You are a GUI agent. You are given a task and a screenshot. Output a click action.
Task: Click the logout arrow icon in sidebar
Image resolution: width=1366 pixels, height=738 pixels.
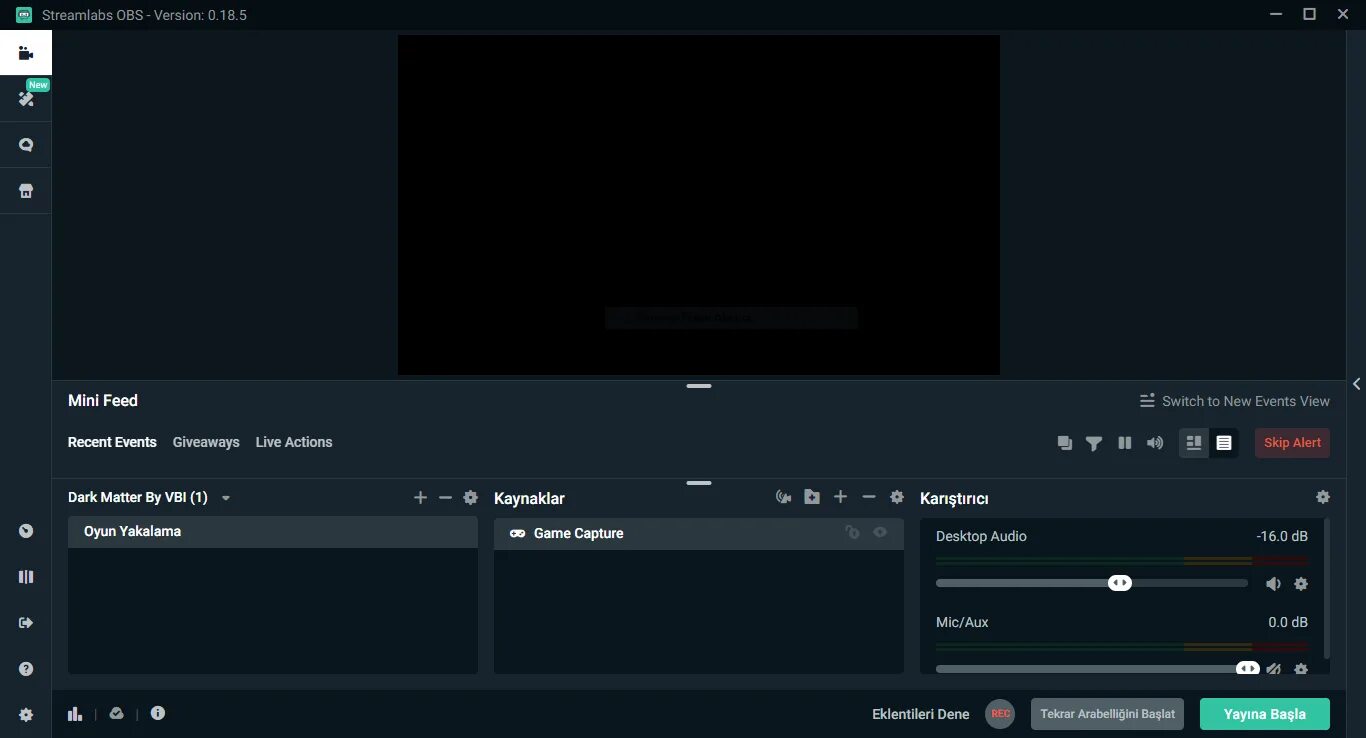(26, 623)
